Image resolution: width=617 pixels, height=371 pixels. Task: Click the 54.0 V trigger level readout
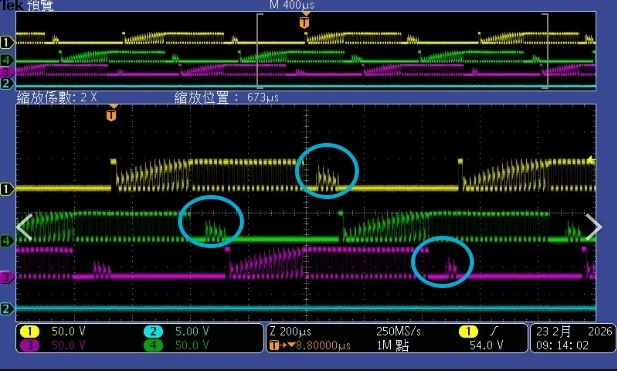pos(486,346)
